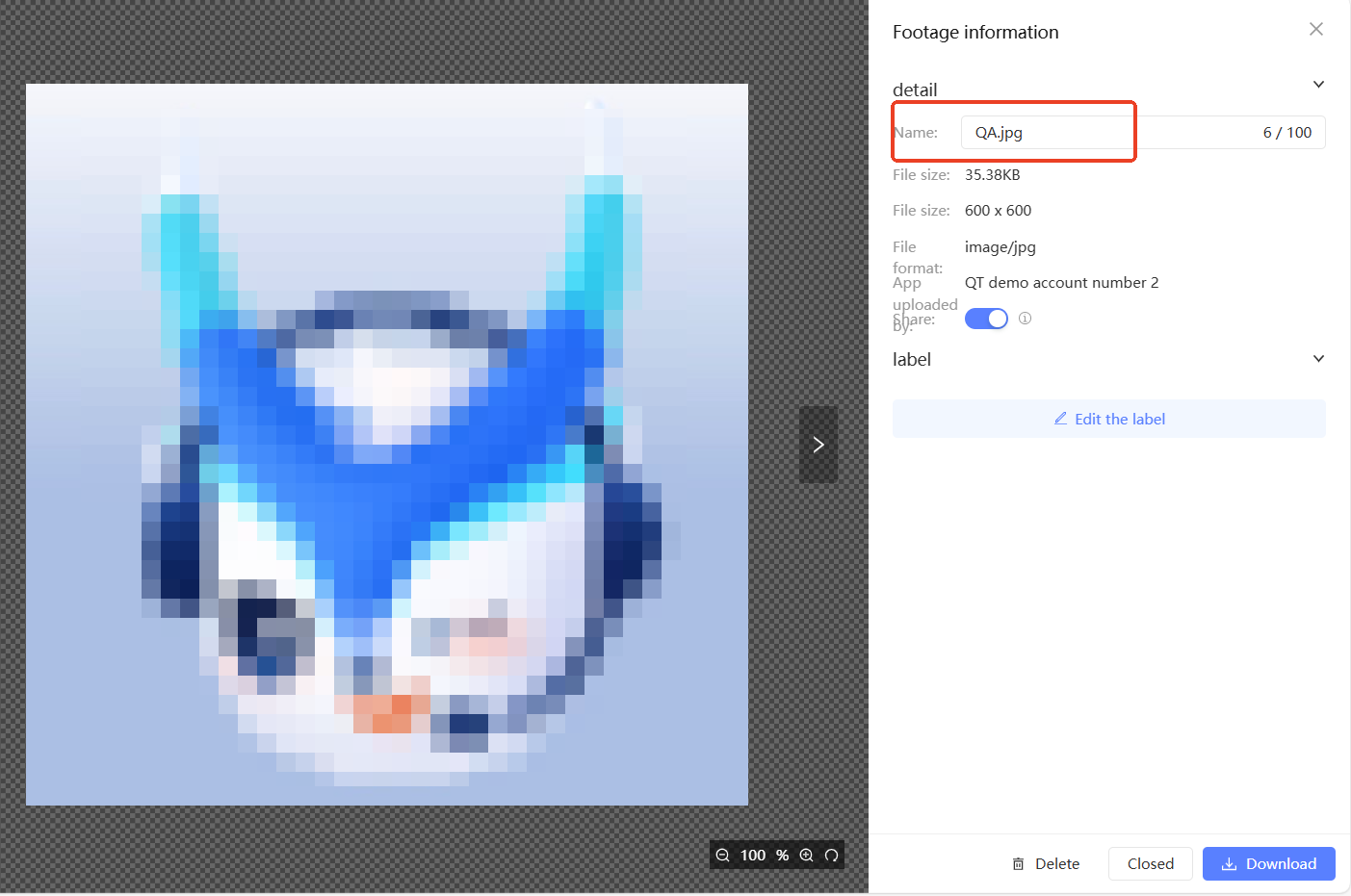Viewport: 1351px width, 896px height.
Task: Click the Footage information title
Action: coord(975,32)
